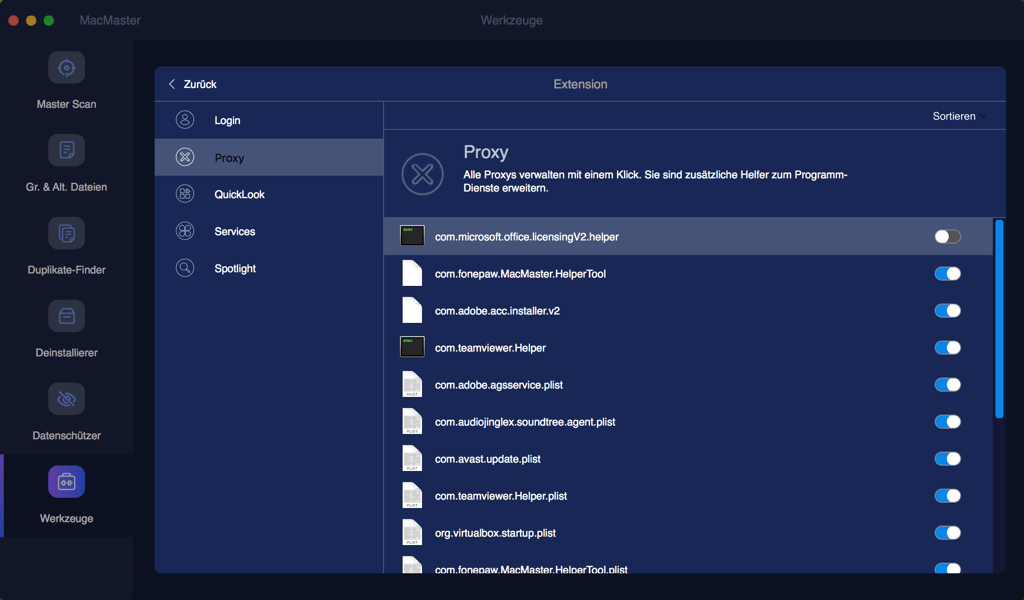Open the Sortieren dropdown
Image resolution: width=1024 pixels, height=600 pixels.
[x=959, y=116]
